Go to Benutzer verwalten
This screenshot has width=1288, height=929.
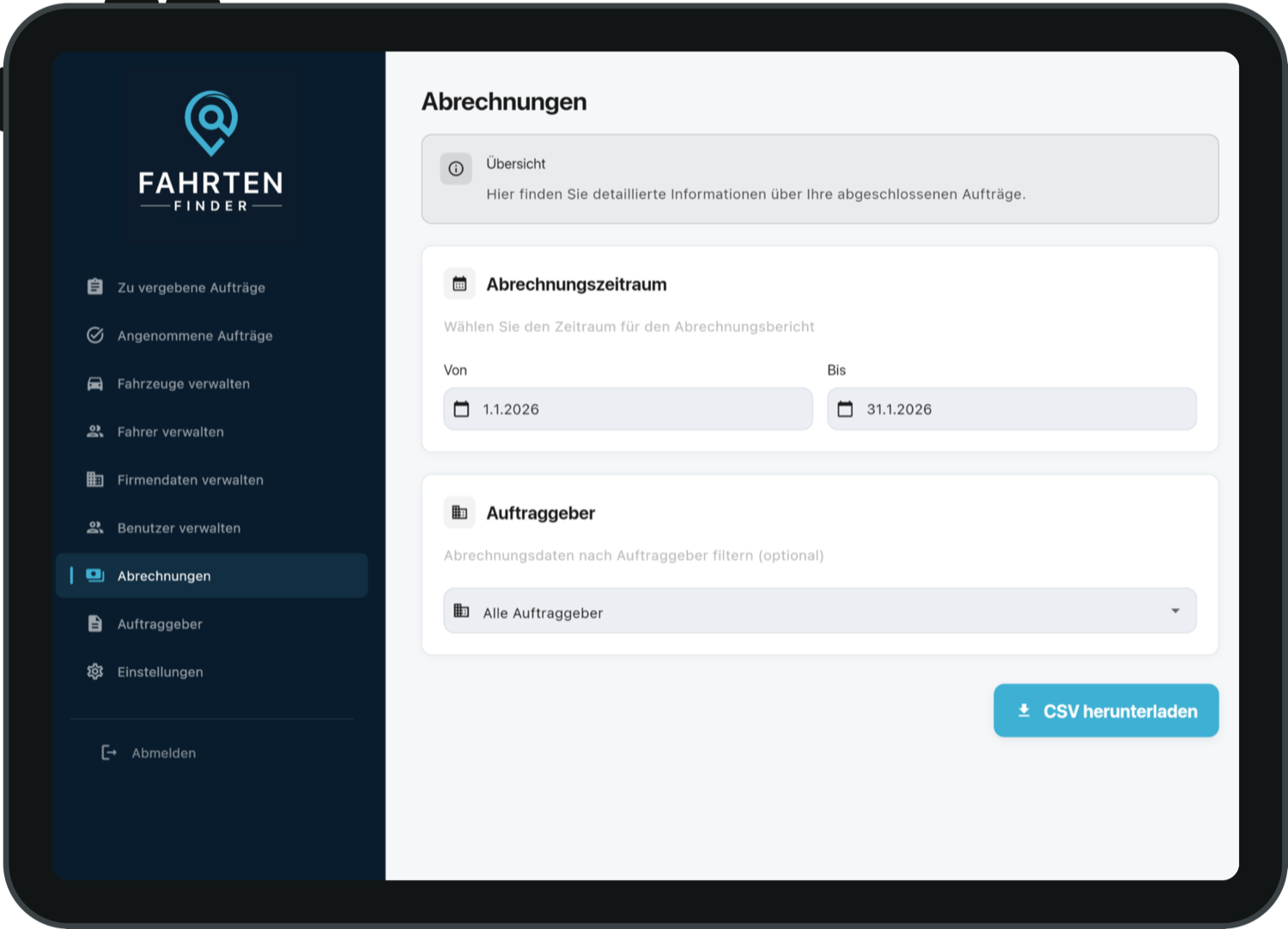[212, 527]
